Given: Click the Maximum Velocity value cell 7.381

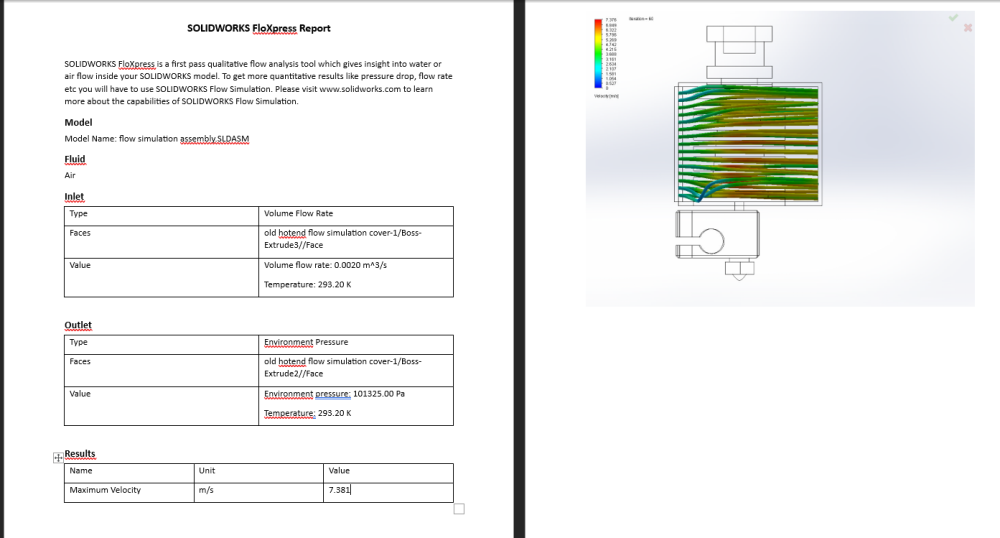Looking at the screenshot, I should point(388,490).
